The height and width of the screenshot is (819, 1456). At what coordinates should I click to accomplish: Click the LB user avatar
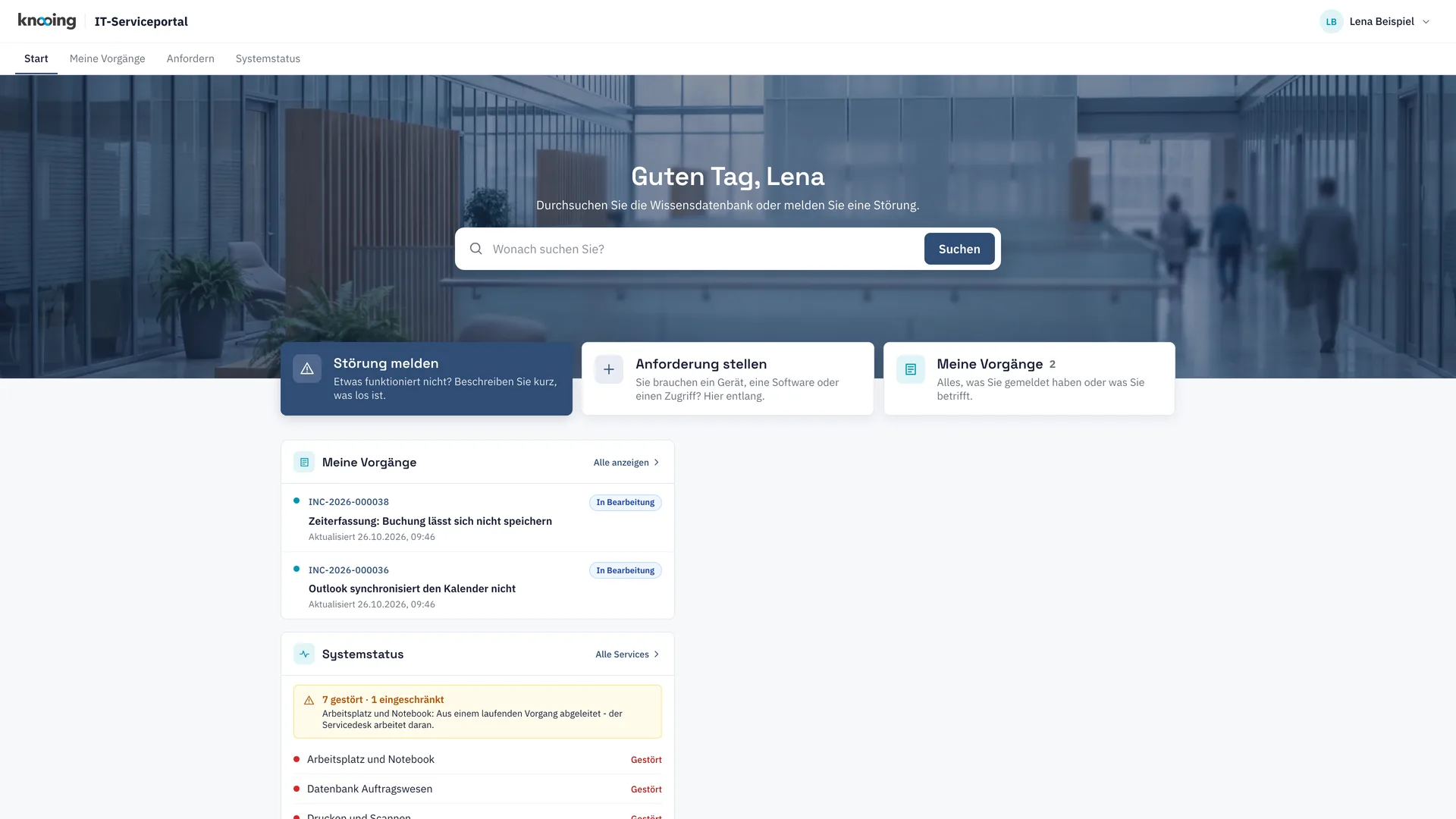[x=1331, y=21]
